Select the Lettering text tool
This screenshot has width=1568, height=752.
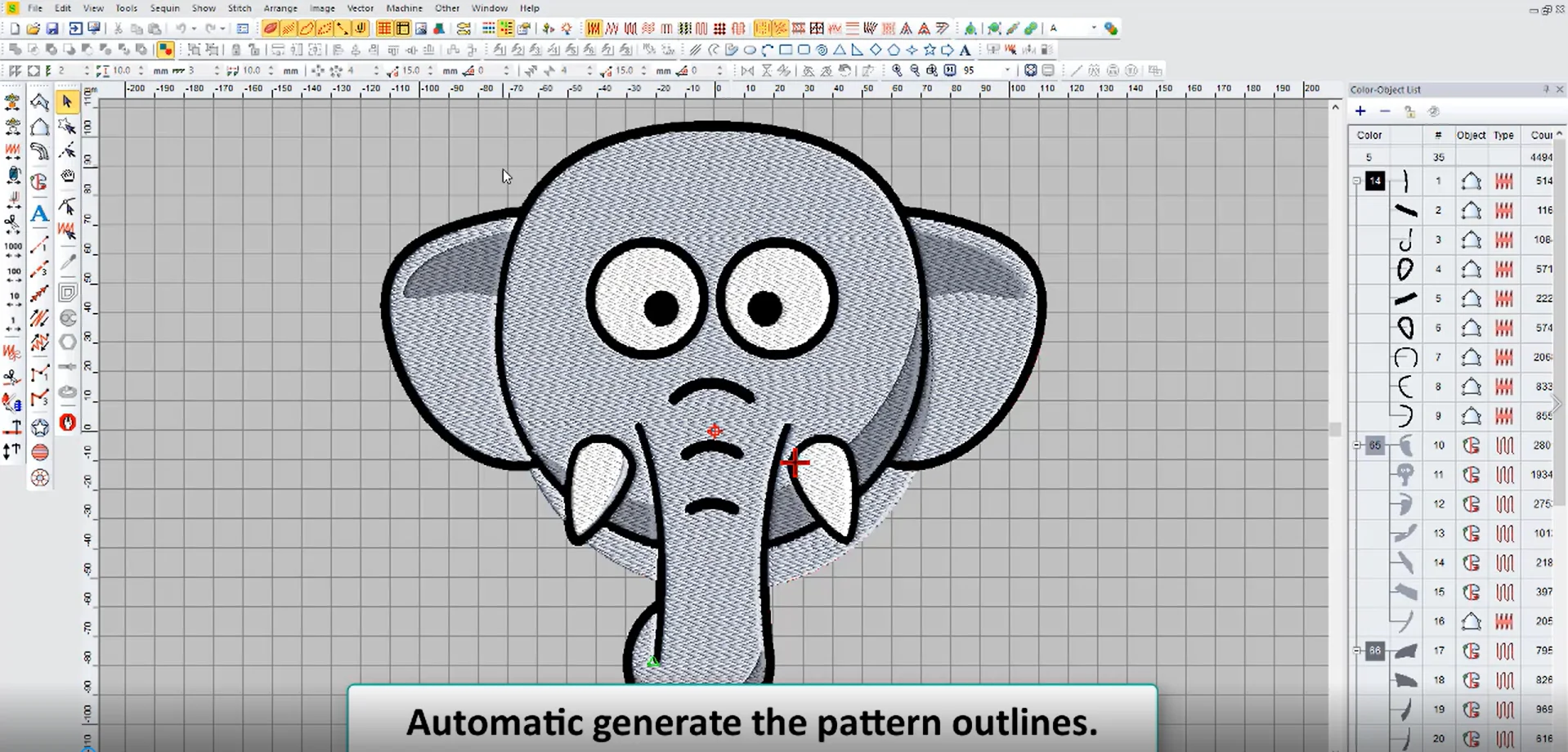[39, 214]
